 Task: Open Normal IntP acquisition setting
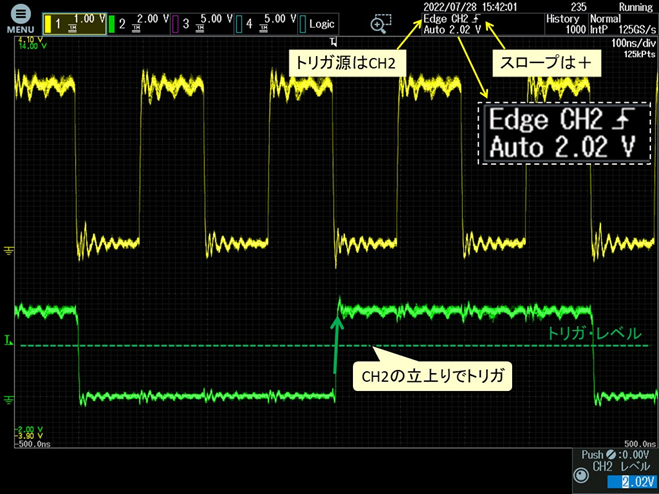(623, 24)
